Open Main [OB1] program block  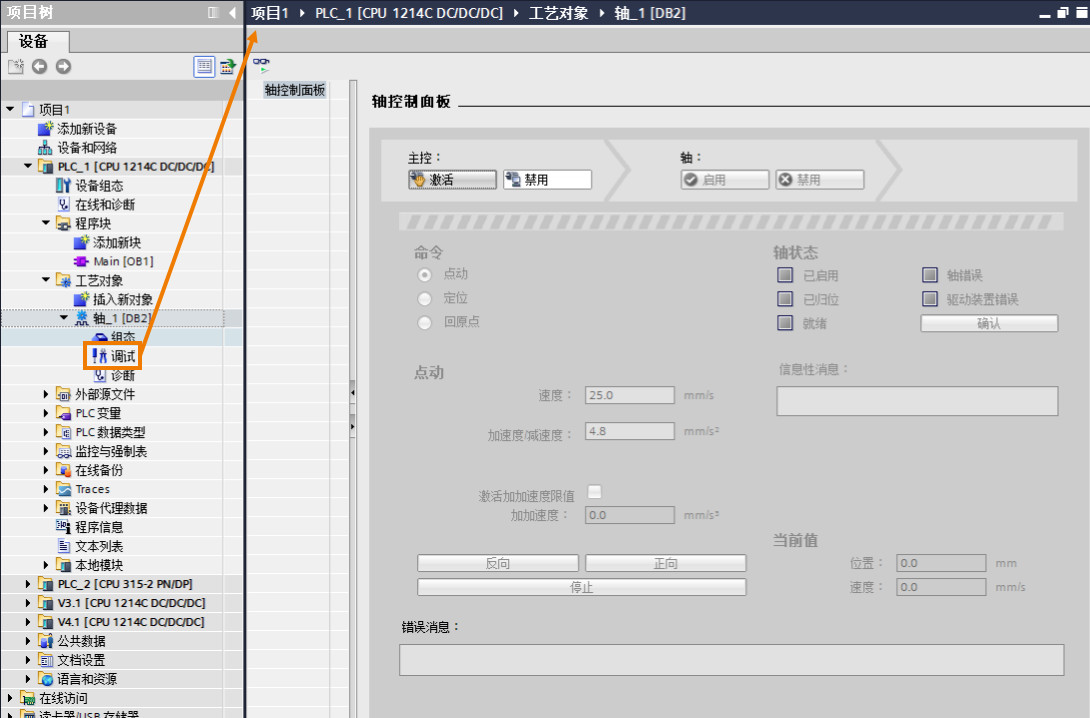[x=114, y=261]
